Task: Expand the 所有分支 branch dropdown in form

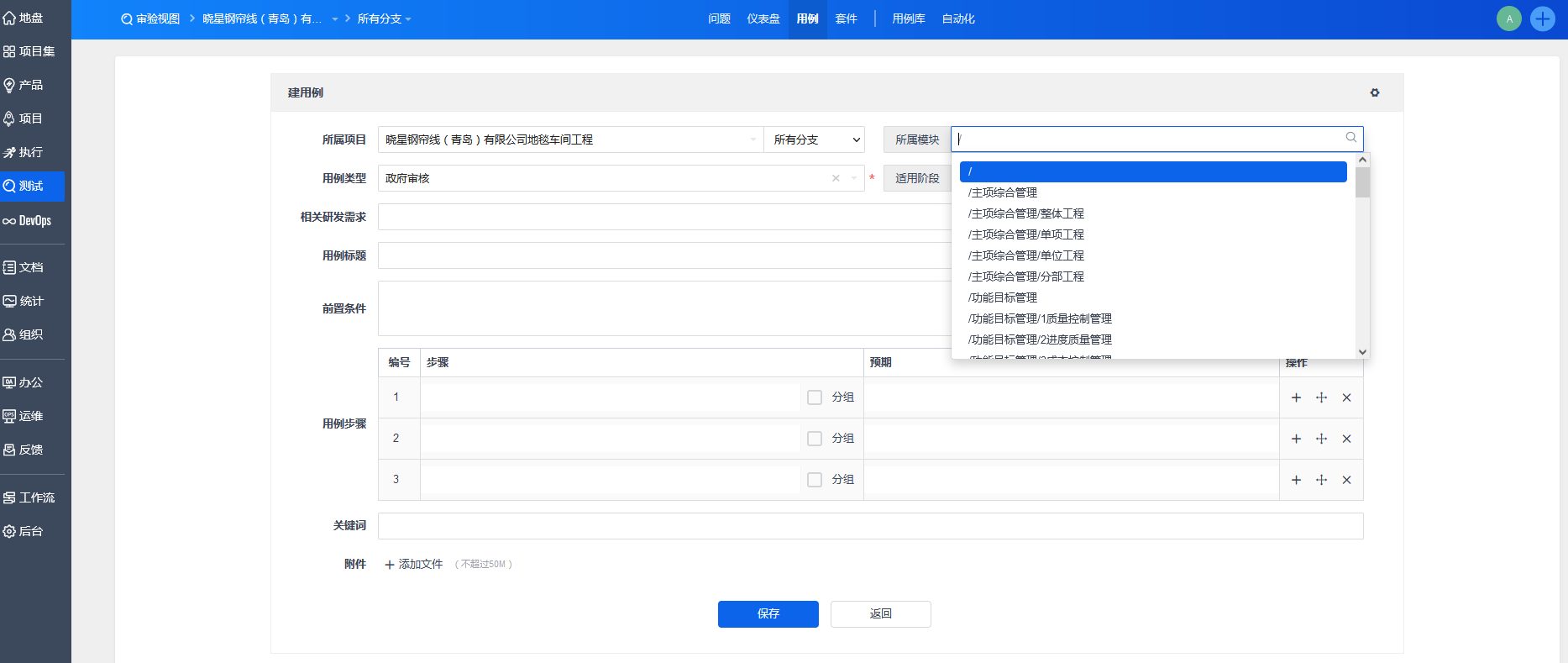Action: 816,139
